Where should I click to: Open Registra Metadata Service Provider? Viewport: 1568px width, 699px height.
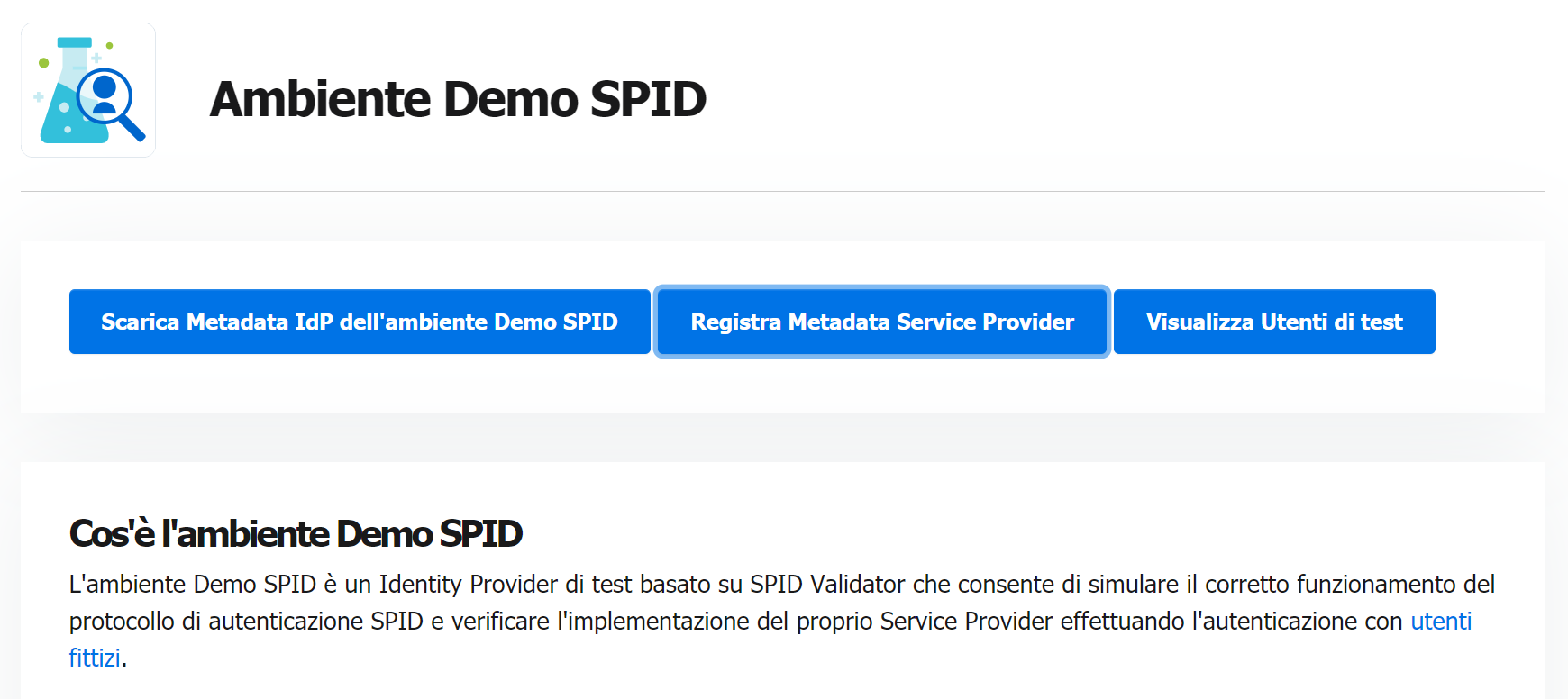pos(882,322)
